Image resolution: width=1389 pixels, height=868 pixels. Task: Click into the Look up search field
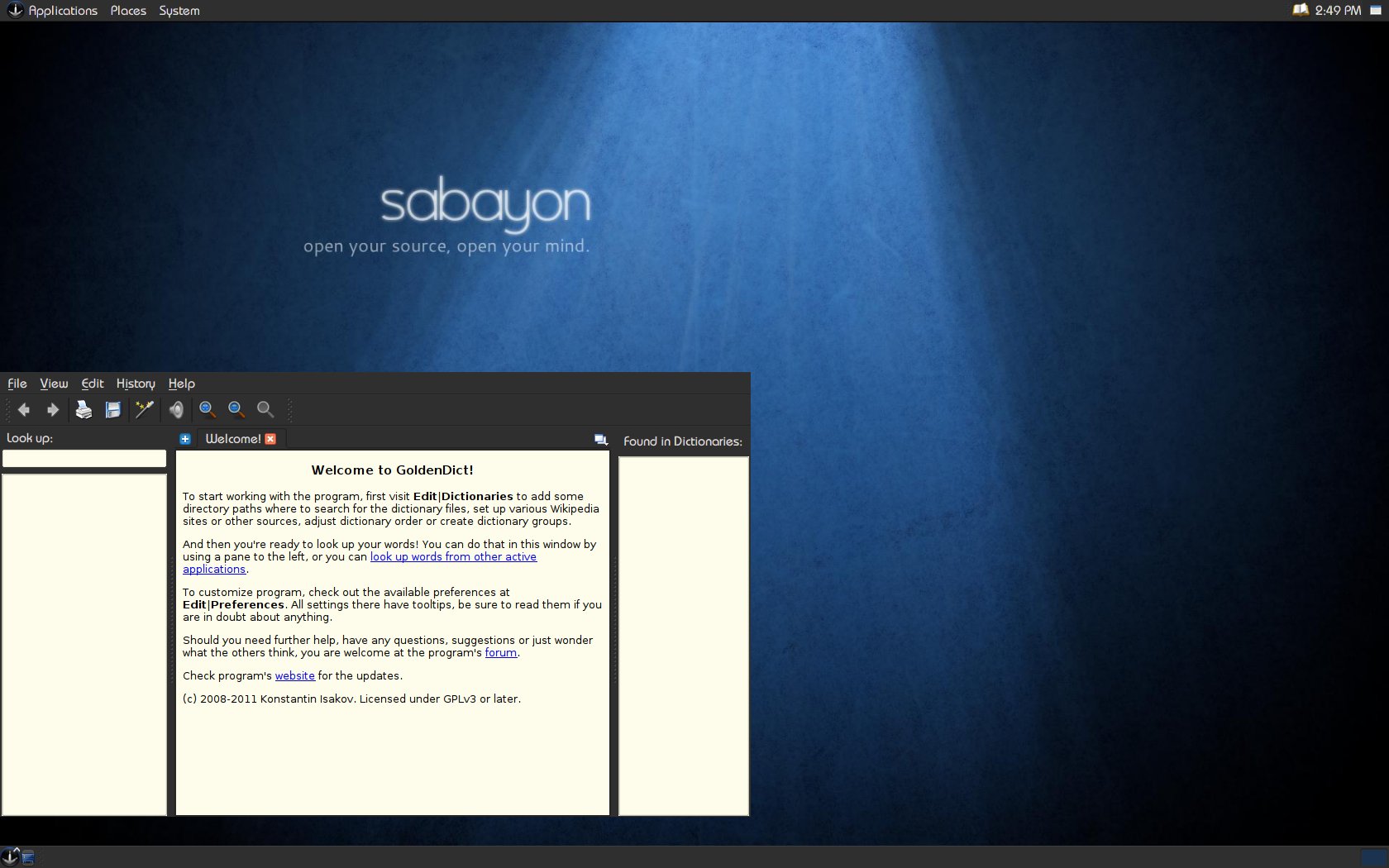(84, 459)
